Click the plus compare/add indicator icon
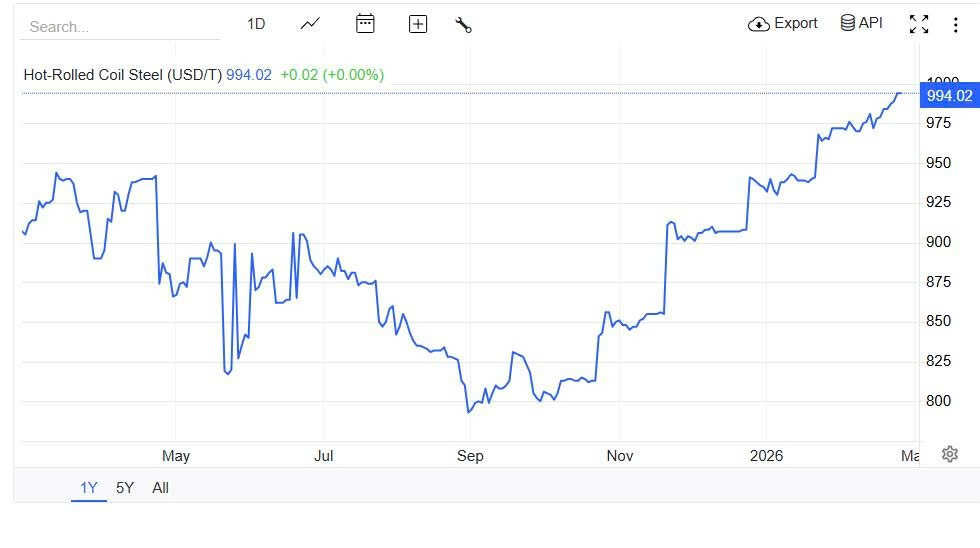This screenshot has height=548, width=980. pos(418,24)
